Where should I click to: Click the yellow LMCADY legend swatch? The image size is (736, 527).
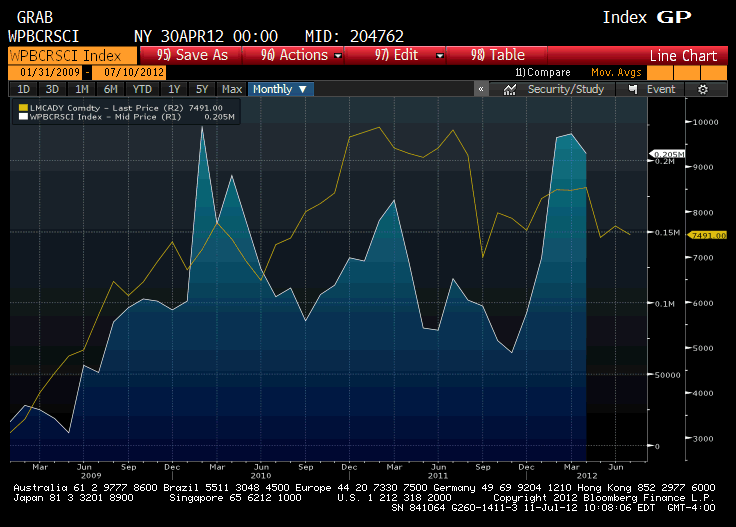pos(23,108)
